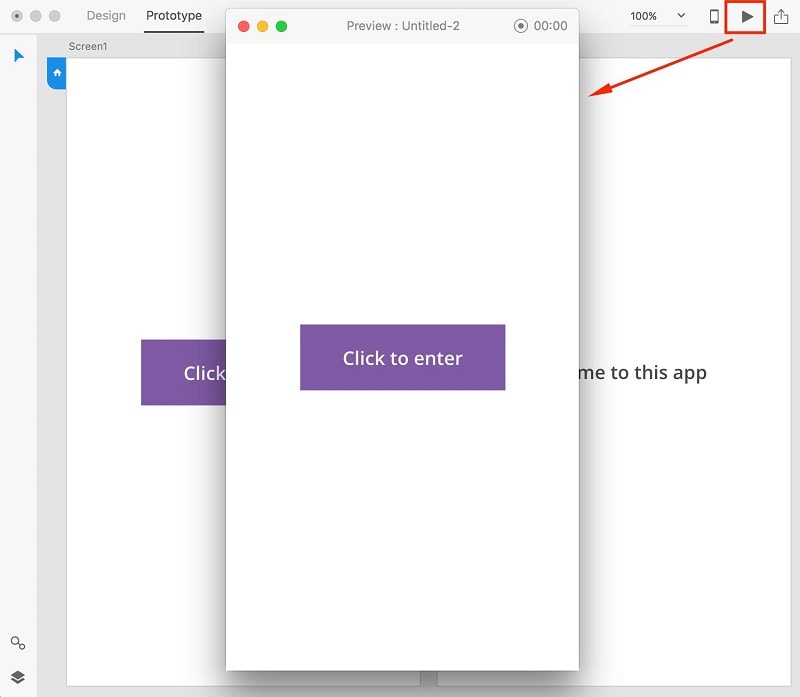Select the arrow Select tool in sidebar

click(x=18, y=56)
